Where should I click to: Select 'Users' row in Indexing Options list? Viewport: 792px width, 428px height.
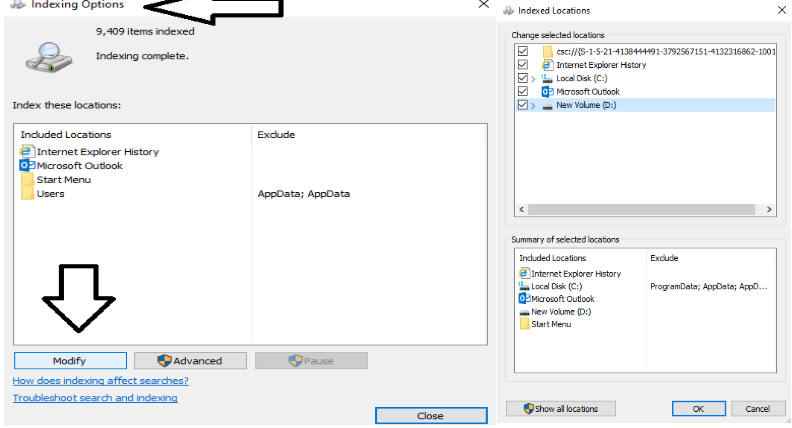51,194
